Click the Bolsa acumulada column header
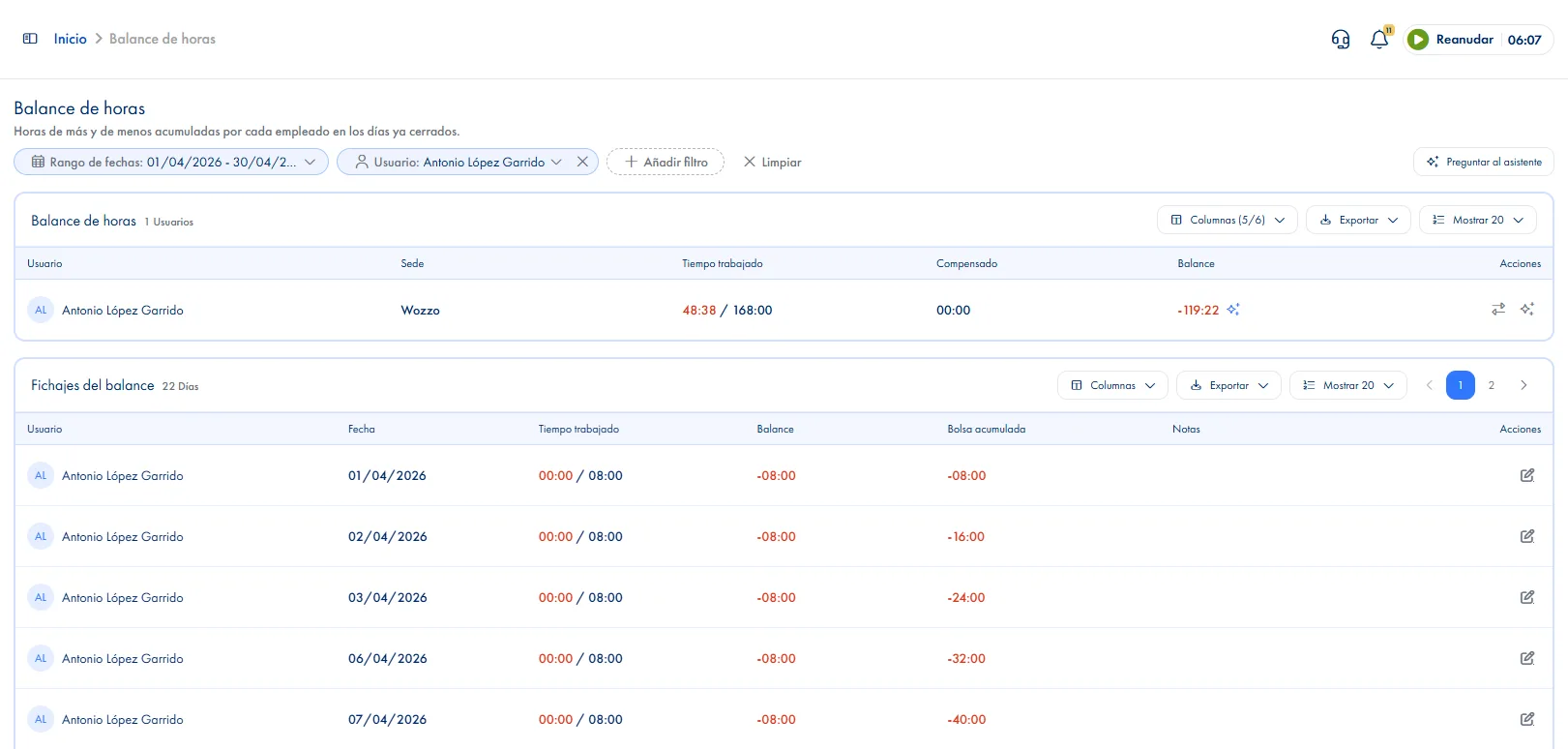The height and width of the screenshot is (749, 1568). pyautogui.click(x=986, y=429)
